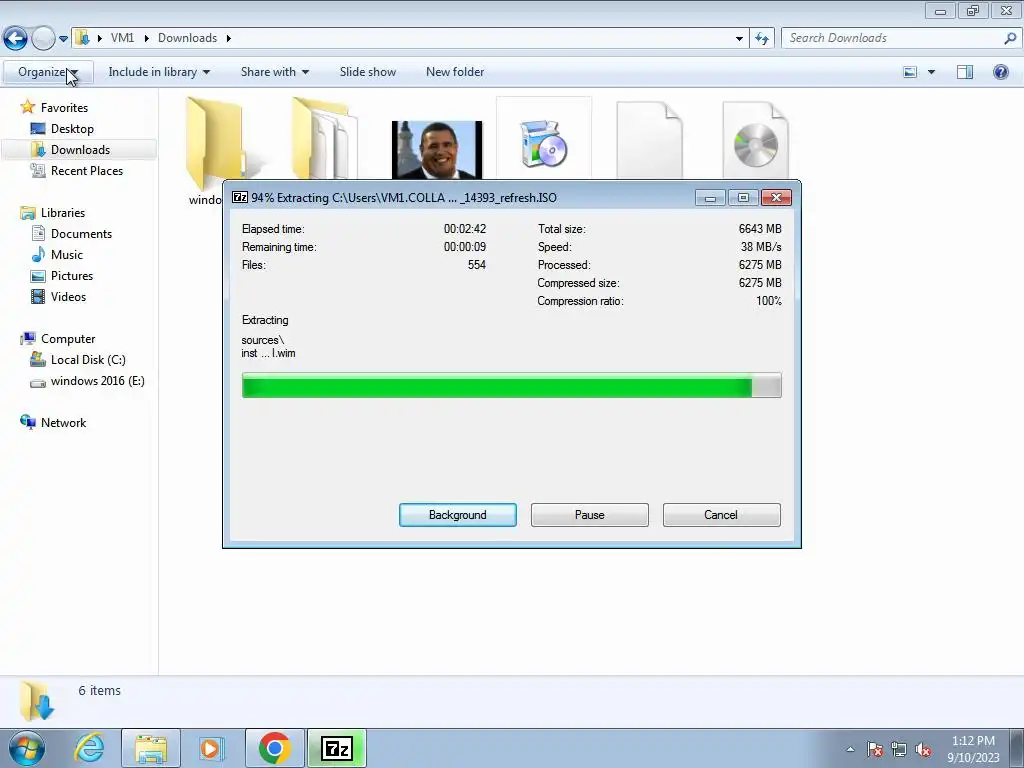This screenshot has width=1024, height=768.
Task: Click the green extraction progress bar
Action: click(x=511, y=385)
